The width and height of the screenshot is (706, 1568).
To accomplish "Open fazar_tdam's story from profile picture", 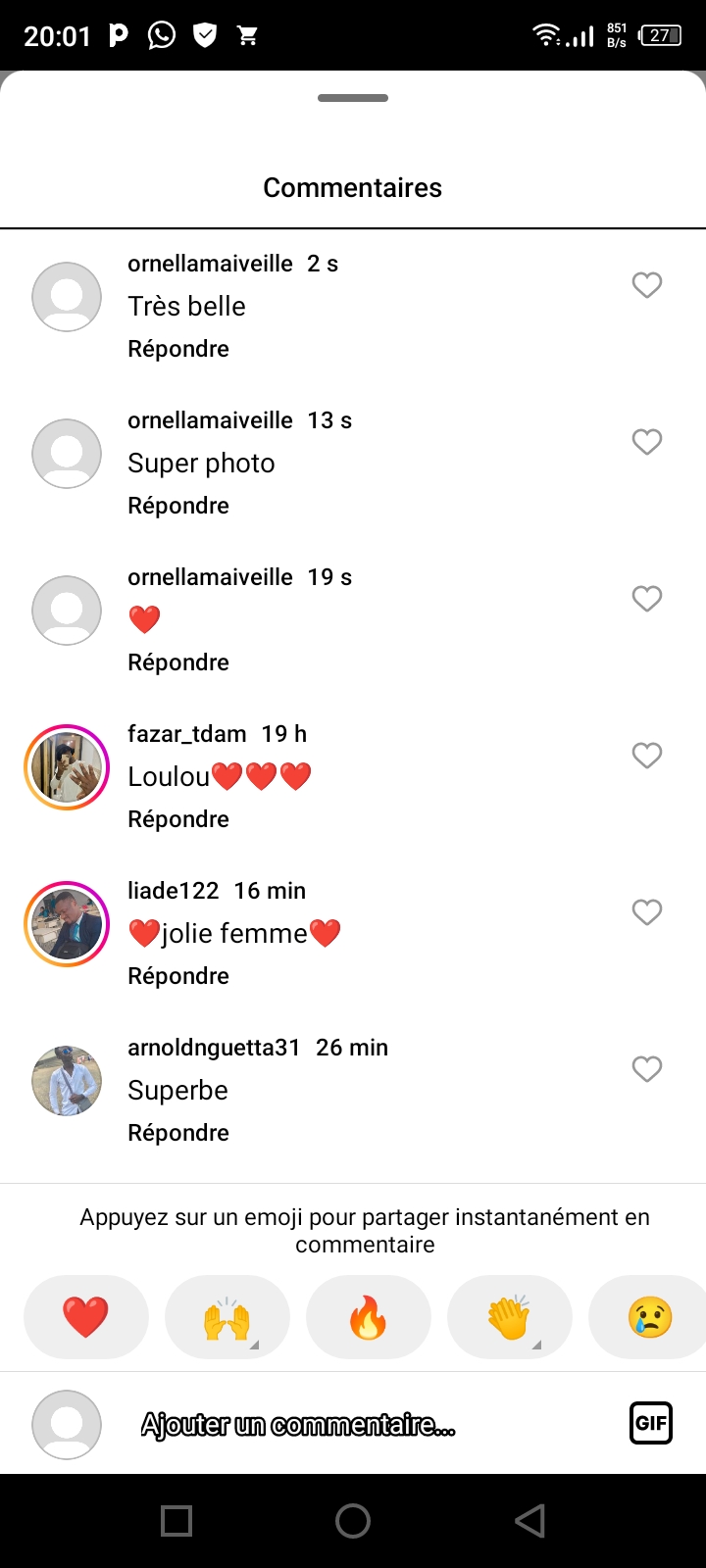I will 67,767.
